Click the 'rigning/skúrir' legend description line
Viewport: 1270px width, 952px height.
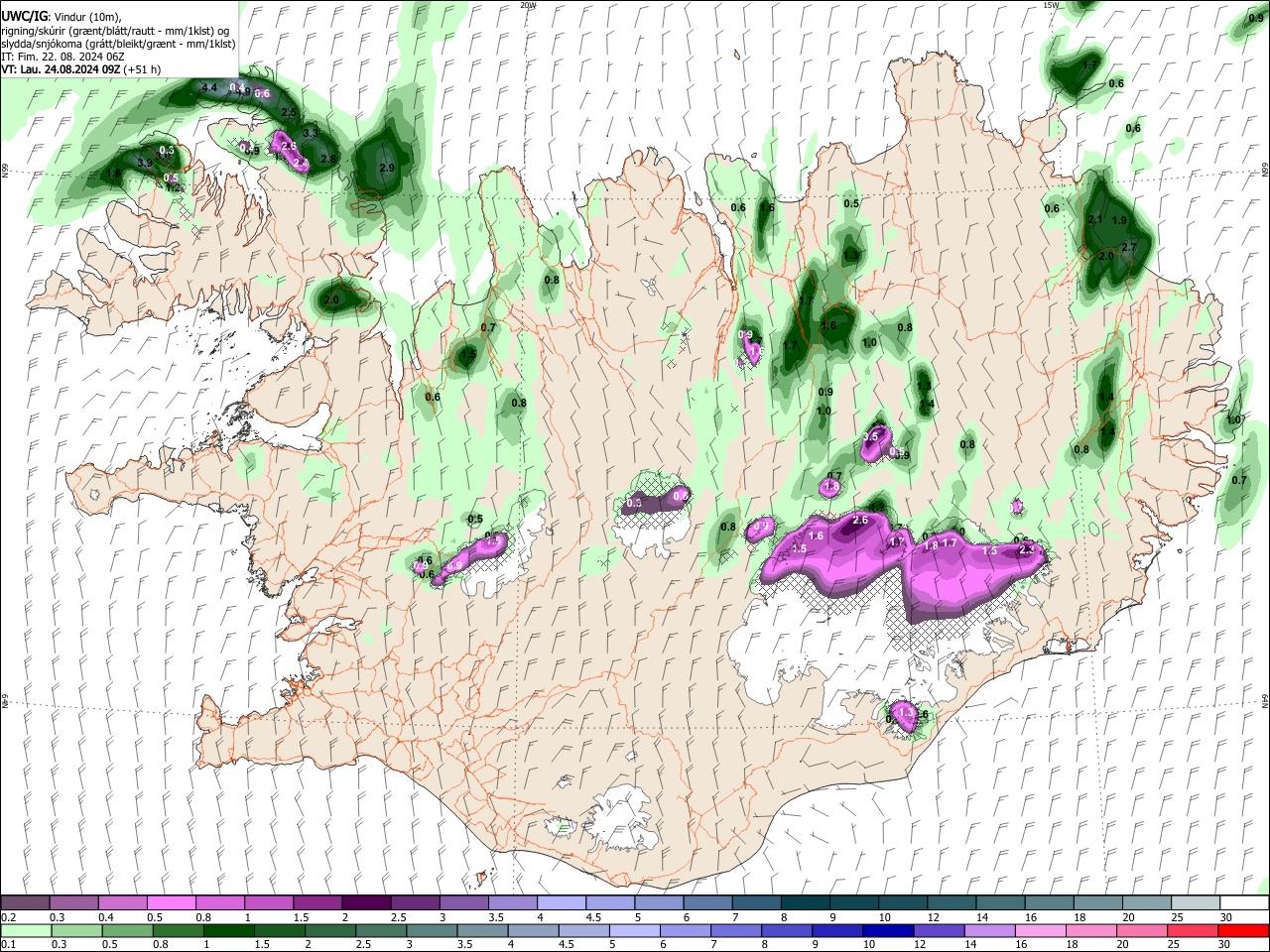pyautogui.click(x=115, y=31)
